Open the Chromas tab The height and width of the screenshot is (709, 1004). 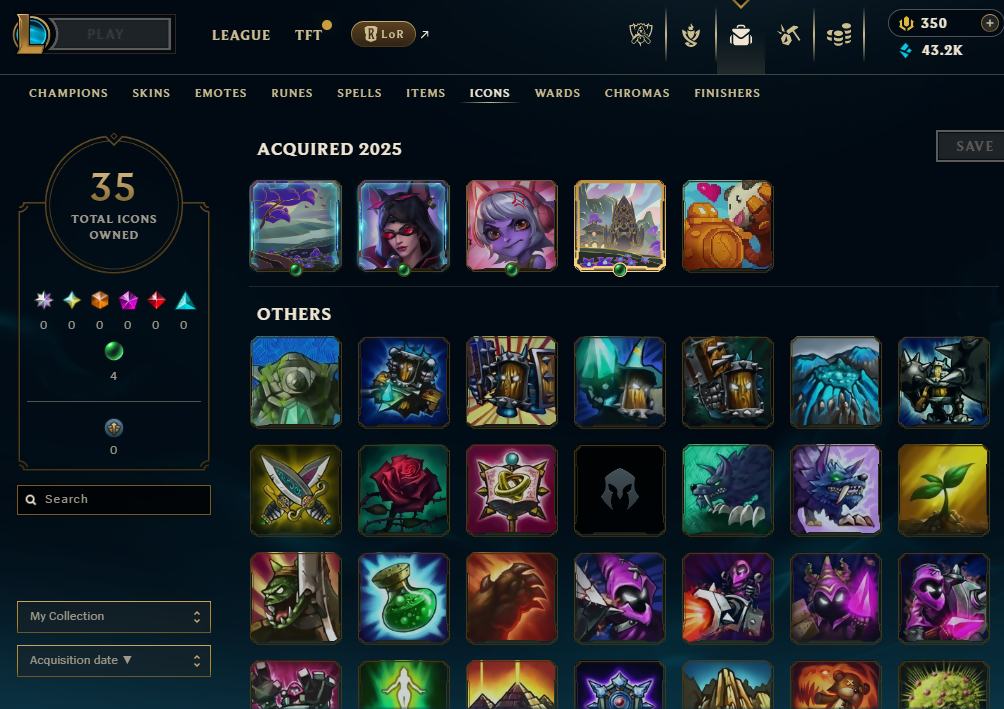coord(637,93)
